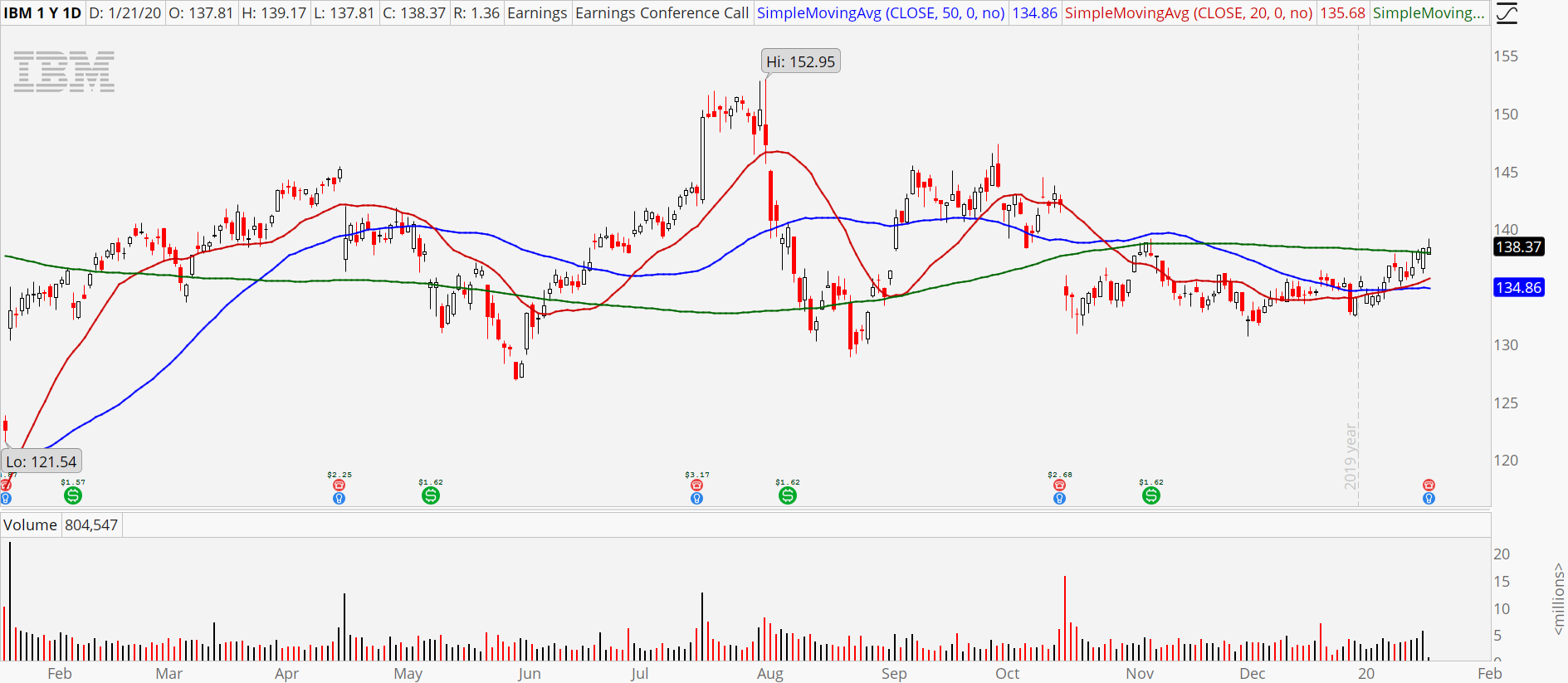Click the 125 price axis label
The width and height of the screenshot is (1568, 683).
point(1506,403)
